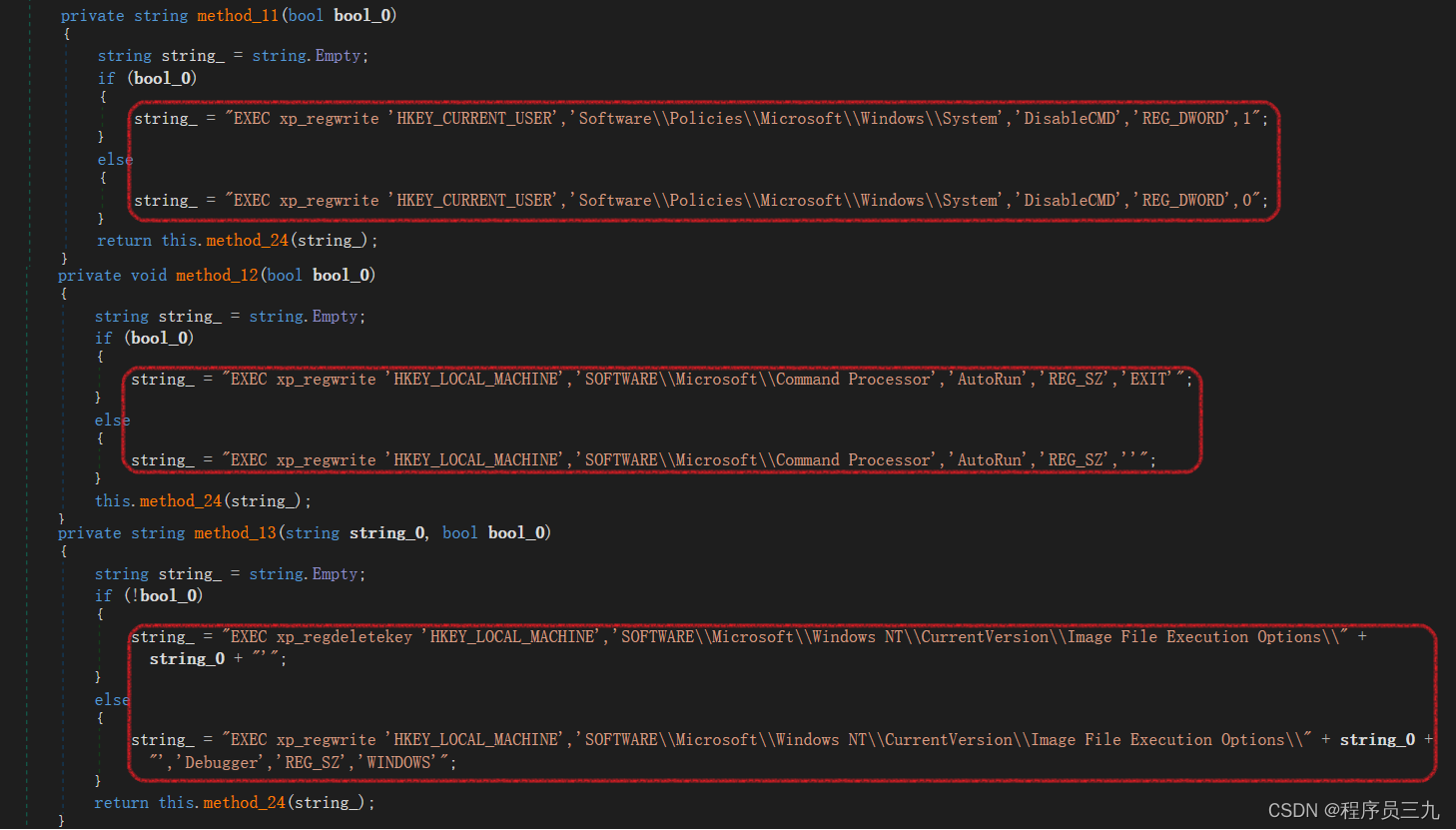The height and width of the screenshot is (830, 1456).
Task: Click the AutoRun line ending with empty quotes
Action: (644, 460)
